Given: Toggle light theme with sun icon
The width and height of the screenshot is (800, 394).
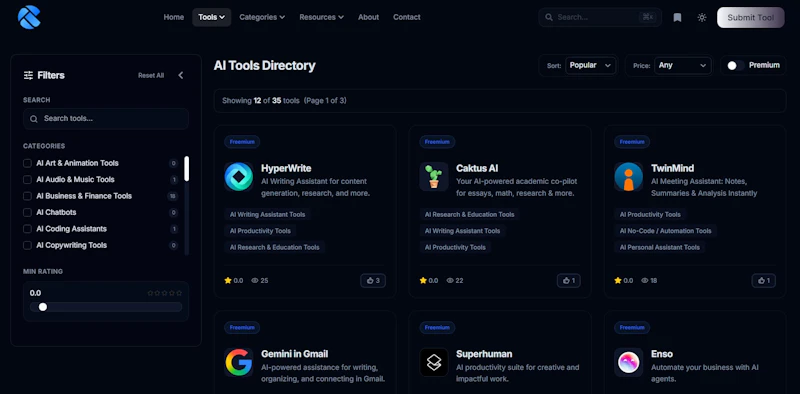Looking at the screenshot, I should 702,17.
